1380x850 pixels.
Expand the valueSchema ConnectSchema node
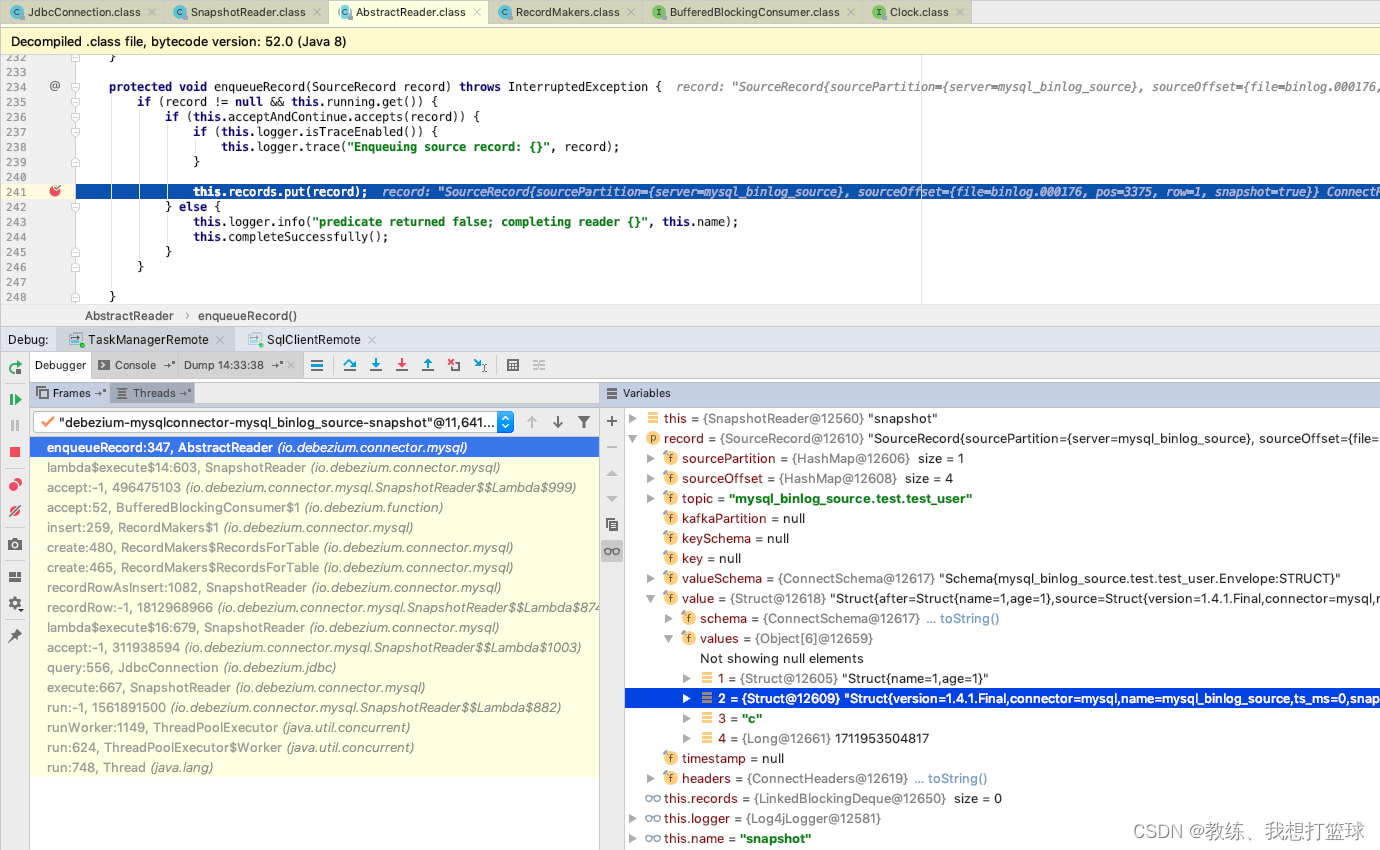pyautogui.click(x=651, y=578)
